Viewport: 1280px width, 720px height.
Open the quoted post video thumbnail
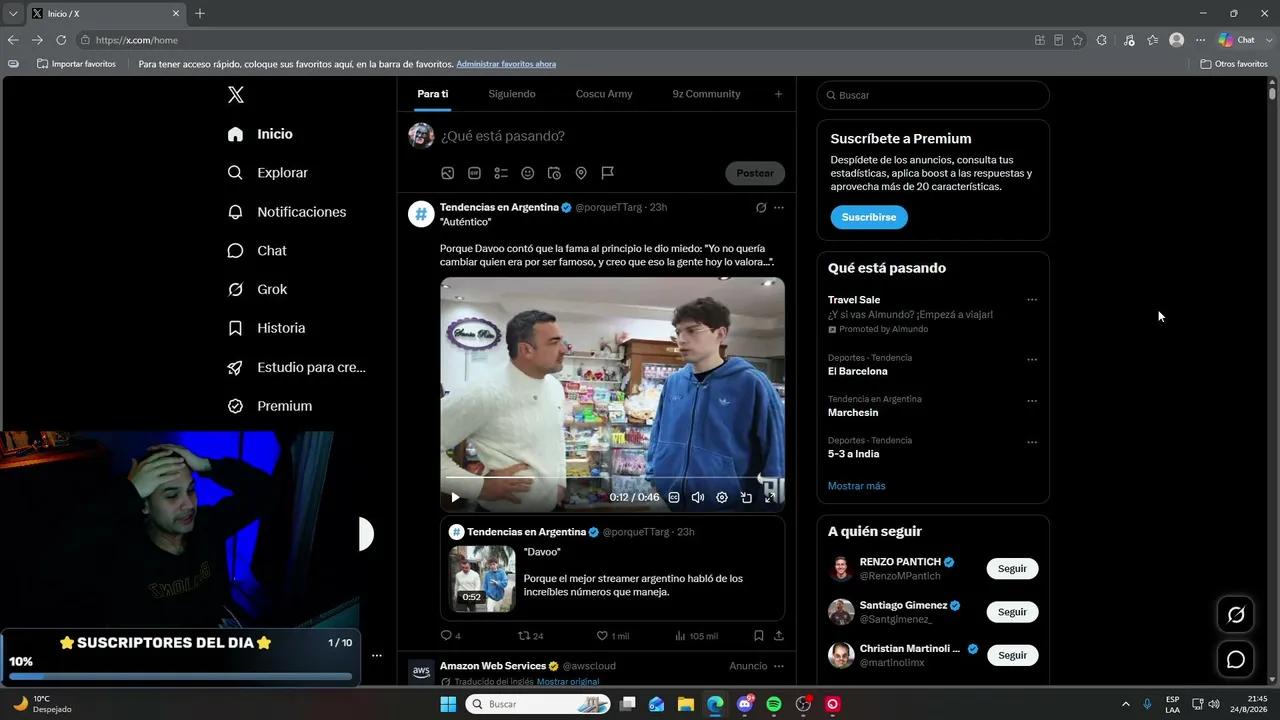click(482, 578)
